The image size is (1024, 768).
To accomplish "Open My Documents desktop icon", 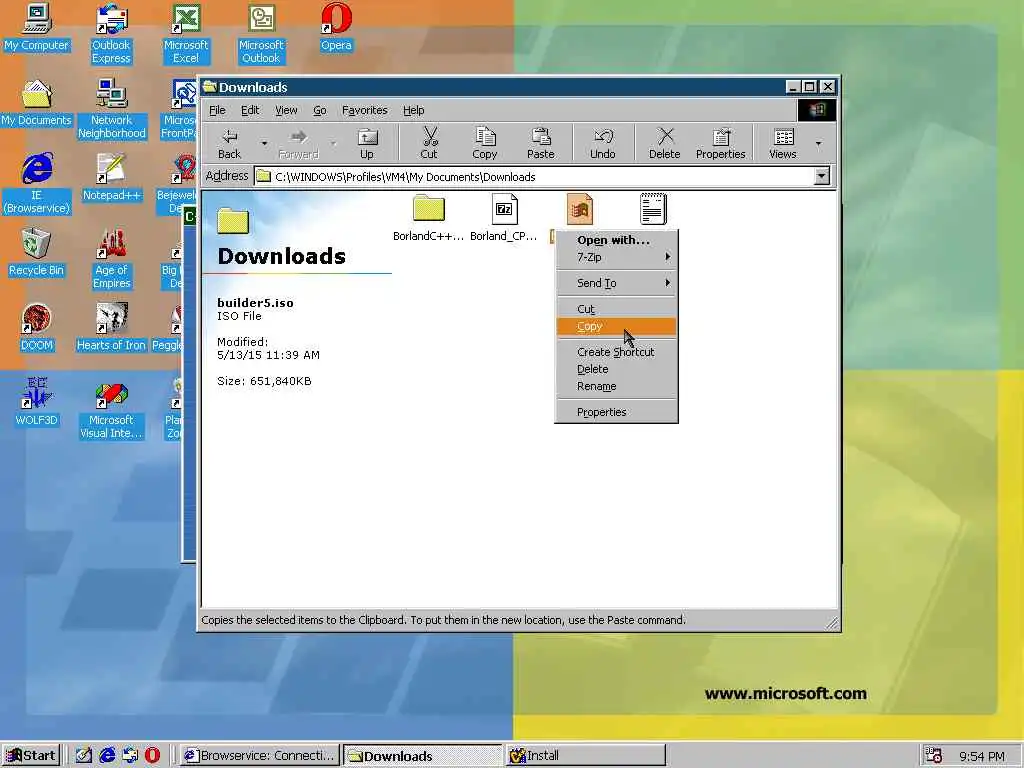I will point(36,103).
